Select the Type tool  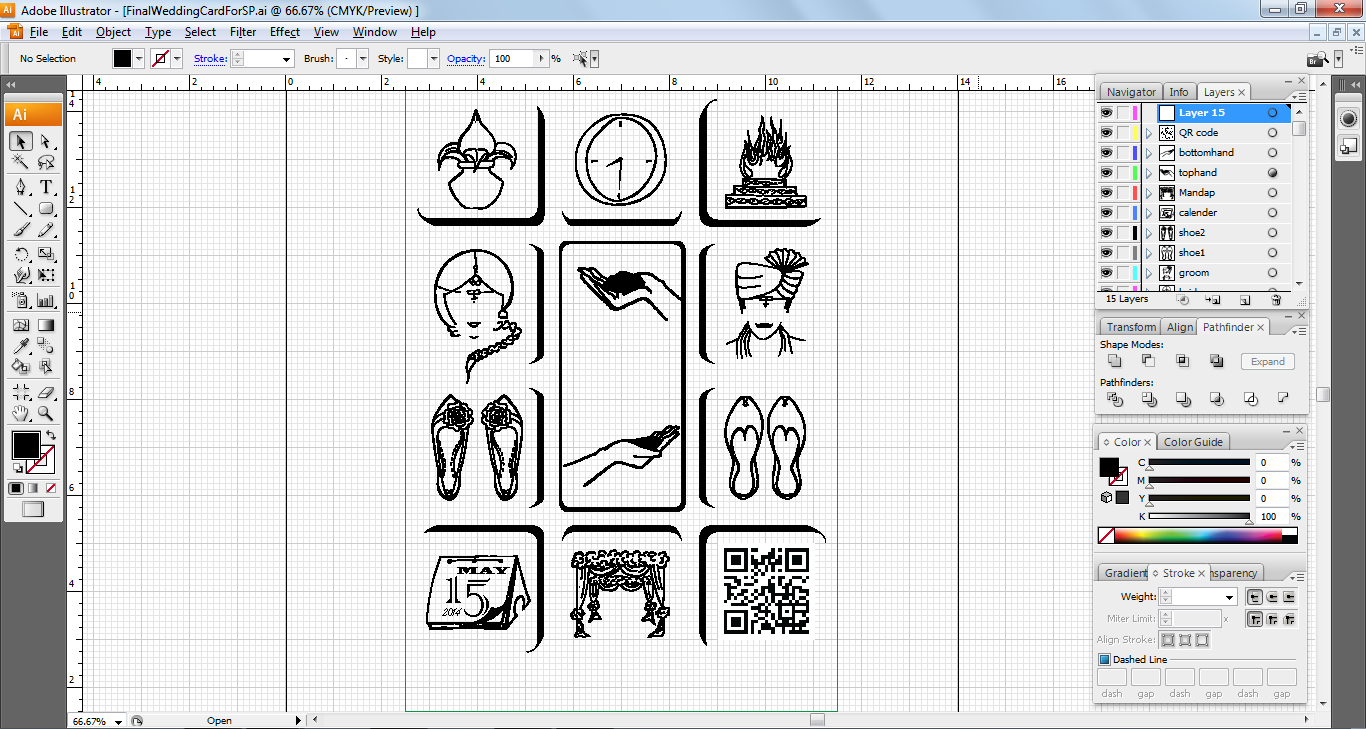[x=46, y=188]
